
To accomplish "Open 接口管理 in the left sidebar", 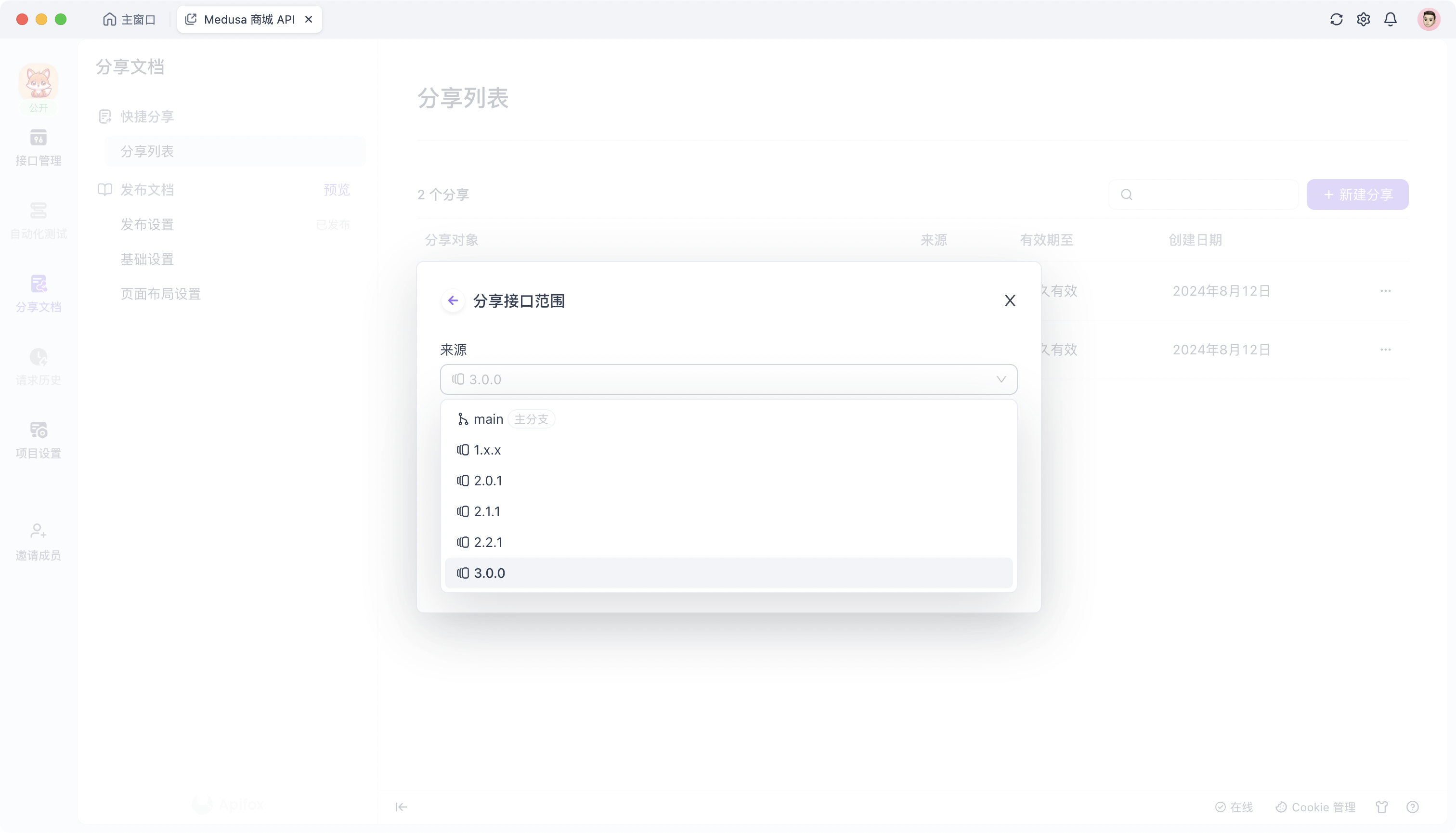I will pyautogui.click(x=38, y=148).
